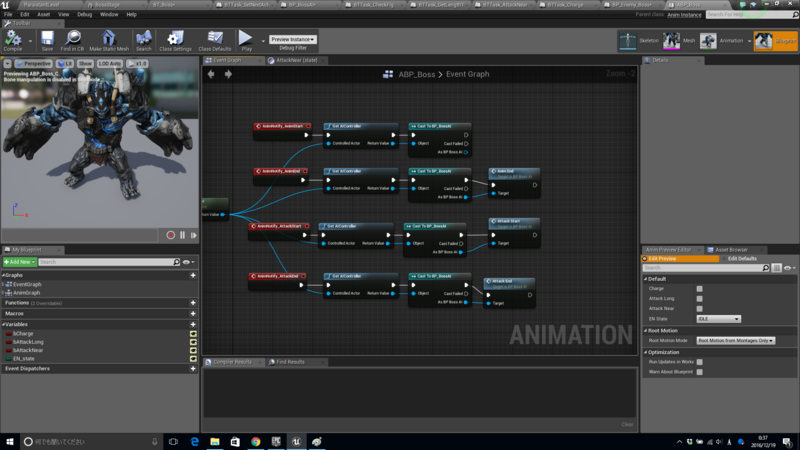Image resolution: width=800 pixels, height=450 pixels.
Task: Switch to Skeleton editor mode
Action: coord(639,41)
